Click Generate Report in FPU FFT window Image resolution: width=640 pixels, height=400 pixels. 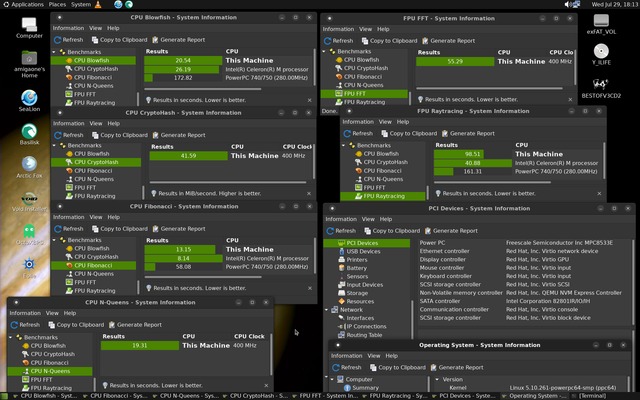[449, 41]
